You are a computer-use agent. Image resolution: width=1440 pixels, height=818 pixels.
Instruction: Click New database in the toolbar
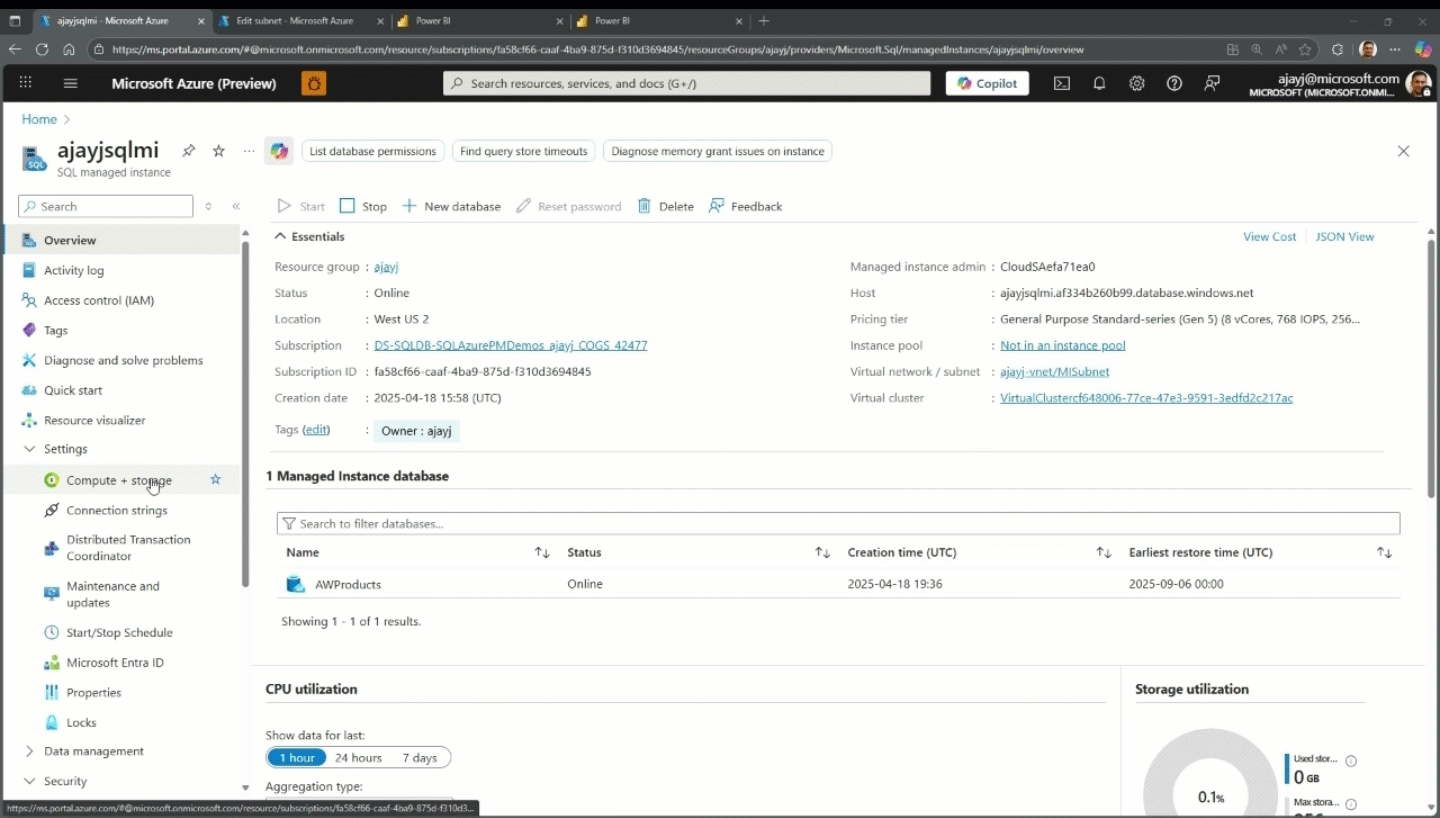tap(451, 206)
